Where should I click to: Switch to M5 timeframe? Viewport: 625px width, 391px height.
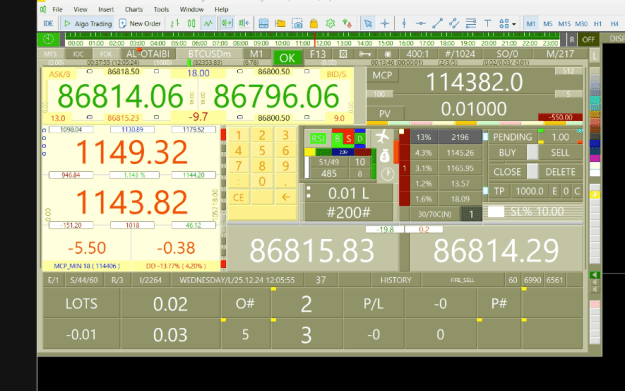pos(548,24)
